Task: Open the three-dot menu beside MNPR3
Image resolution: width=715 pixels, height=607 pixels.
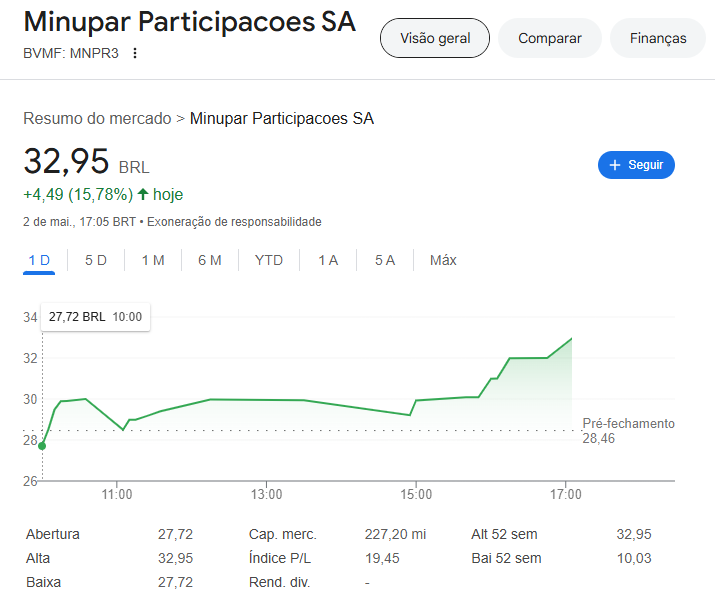Action: 135,53
